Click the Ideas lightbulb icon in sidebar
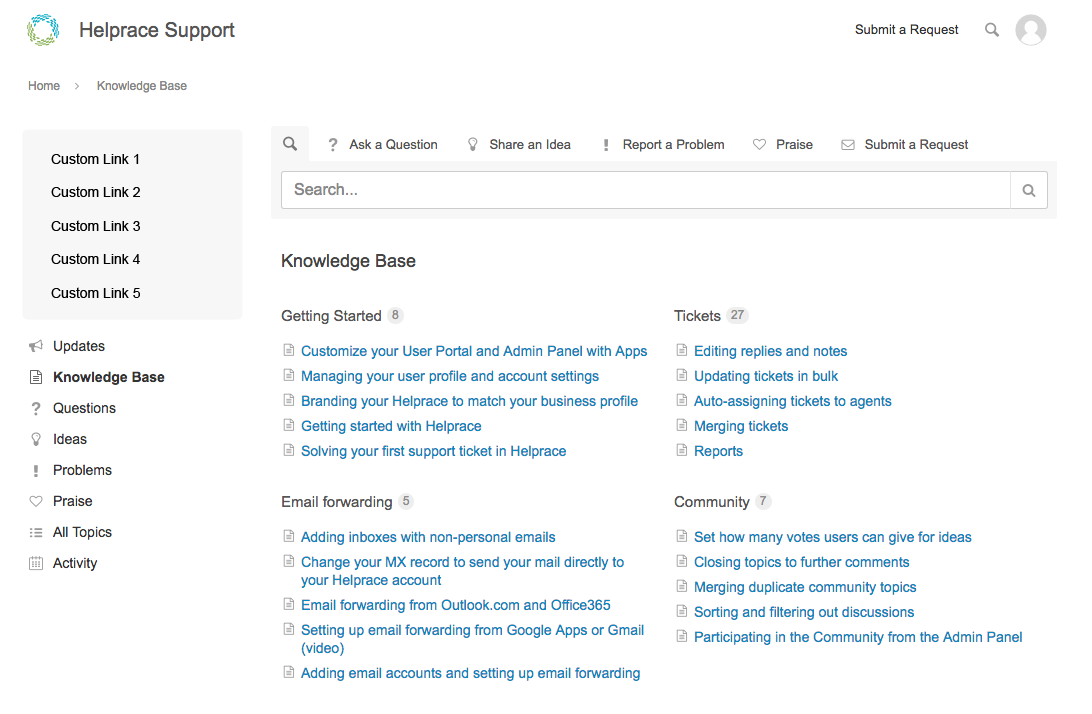 [36, 439]
